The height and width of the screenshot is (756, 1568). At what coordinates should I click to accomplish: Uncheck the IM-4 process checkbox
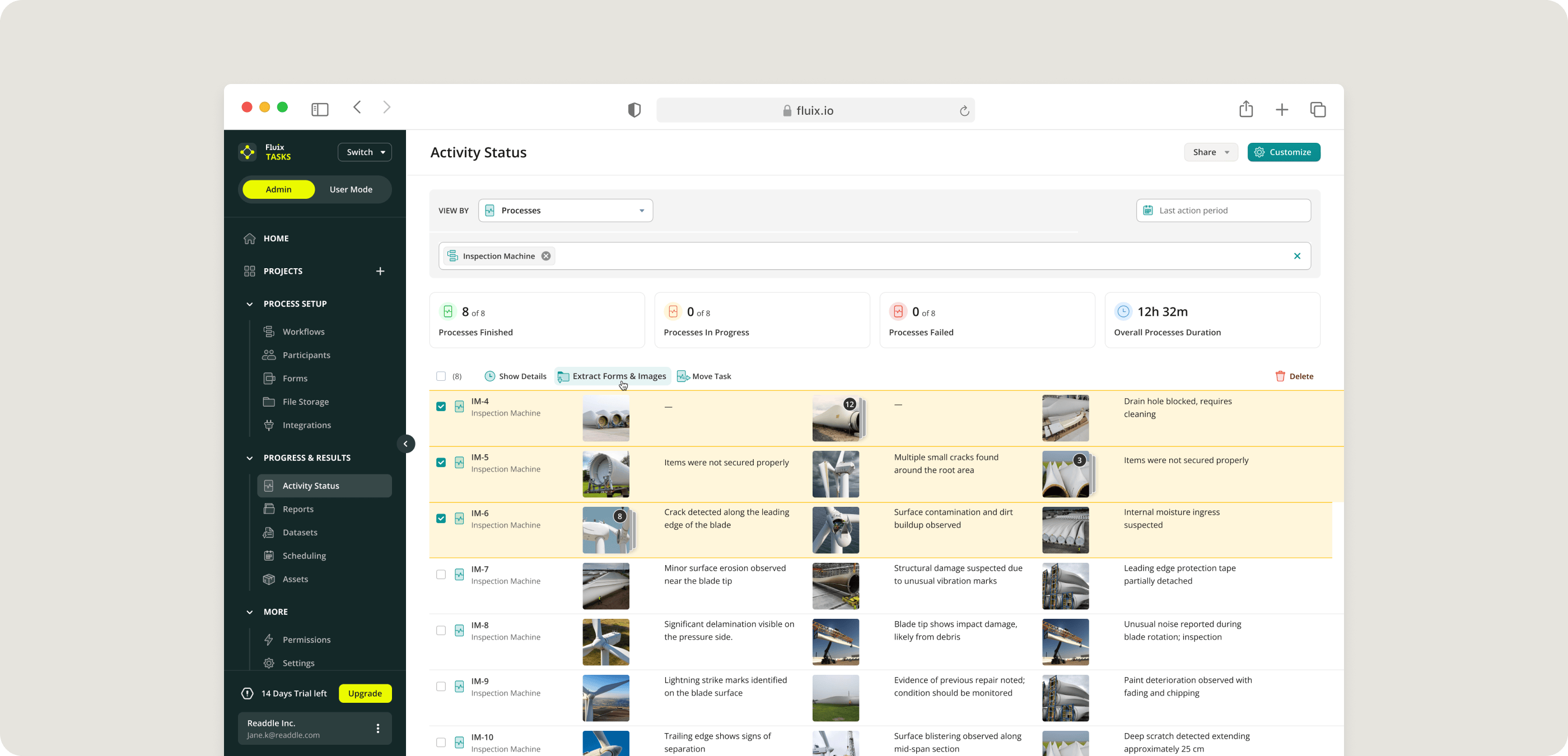tap(441, 407)
